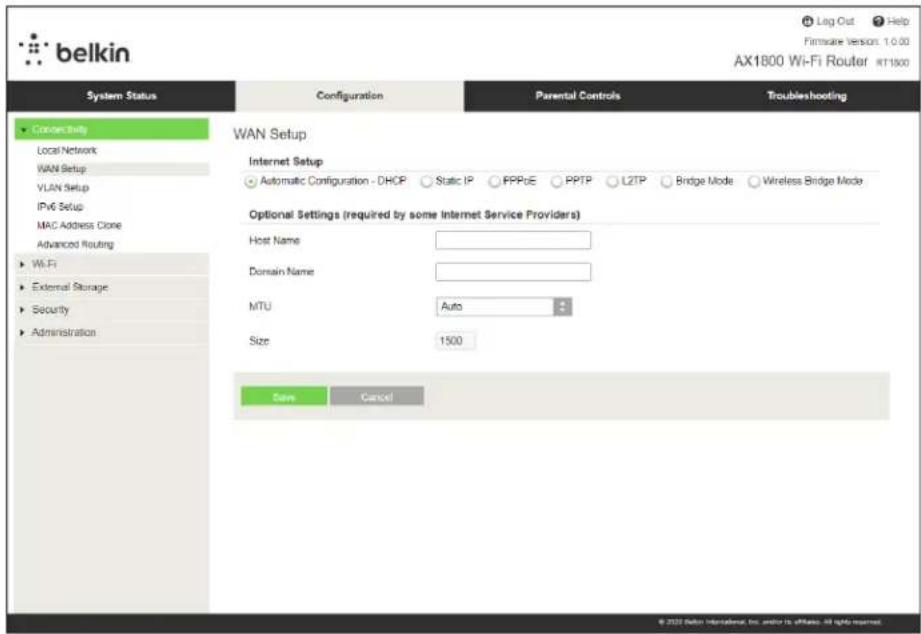Choose the PPPoE connection type
The image size is (921, 634).
(495, 182)
